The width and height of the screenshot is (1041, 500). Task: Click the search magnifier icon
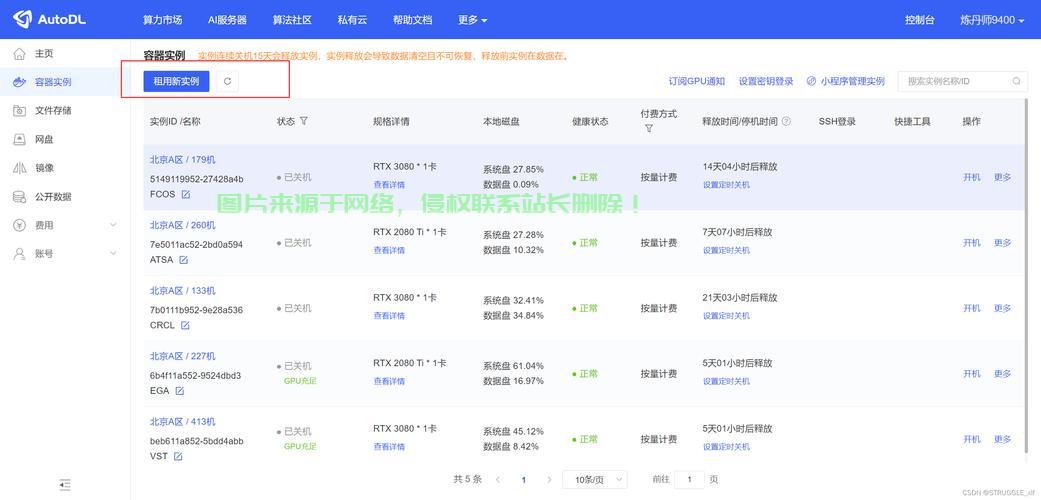(1016, 81)
